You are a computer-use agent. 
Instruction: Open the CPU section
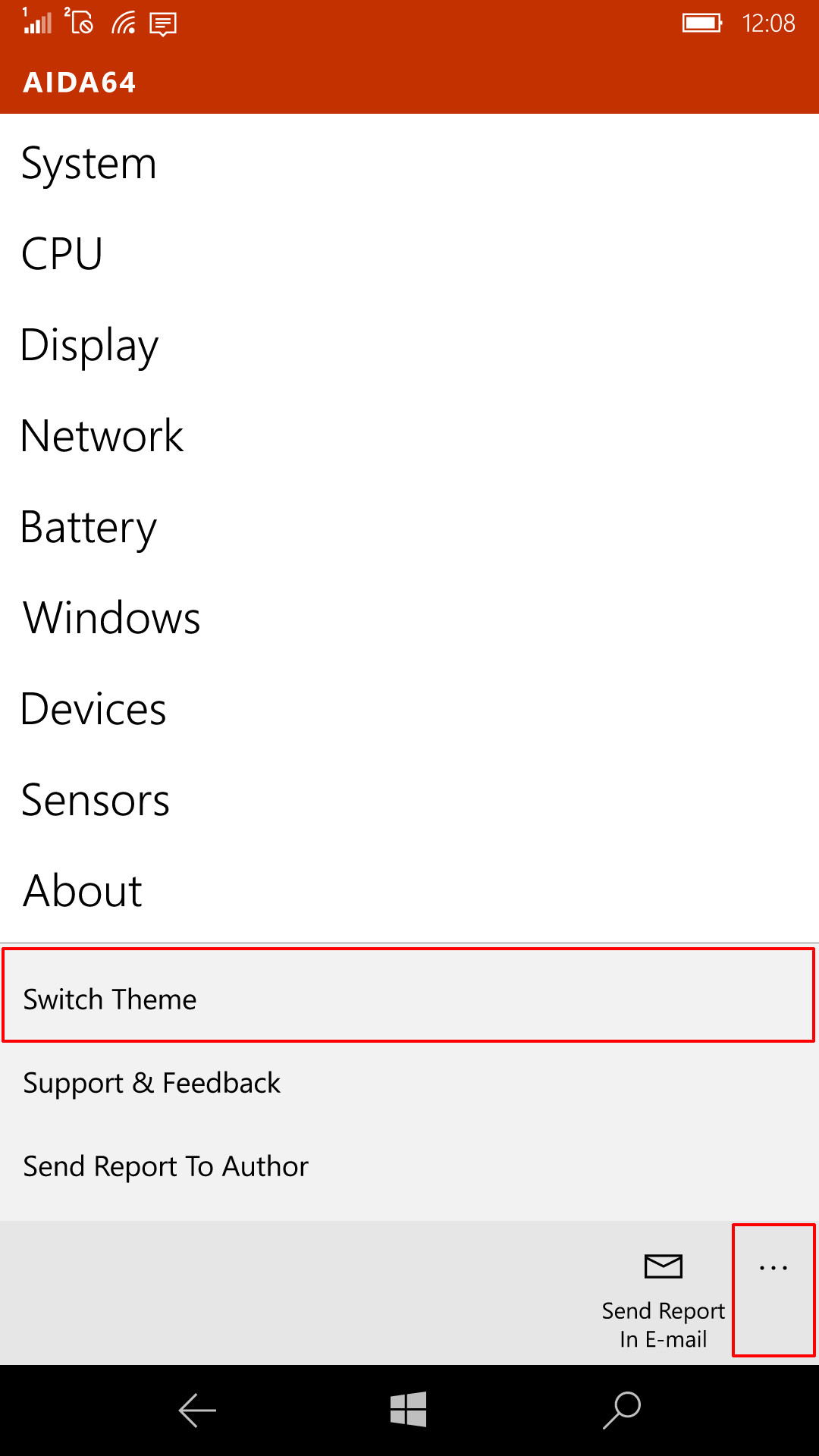pos(61,253)
